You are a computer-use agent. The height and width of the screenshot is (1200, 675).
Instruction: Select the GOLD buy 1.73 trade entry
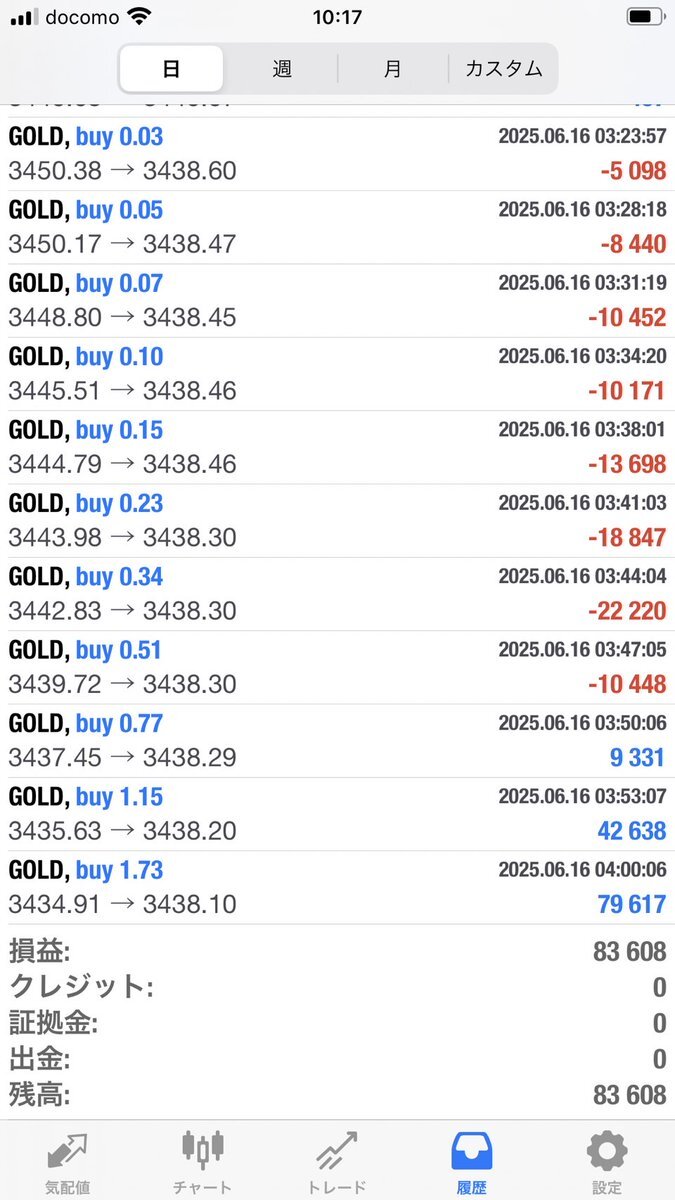[x=337, y=887]
